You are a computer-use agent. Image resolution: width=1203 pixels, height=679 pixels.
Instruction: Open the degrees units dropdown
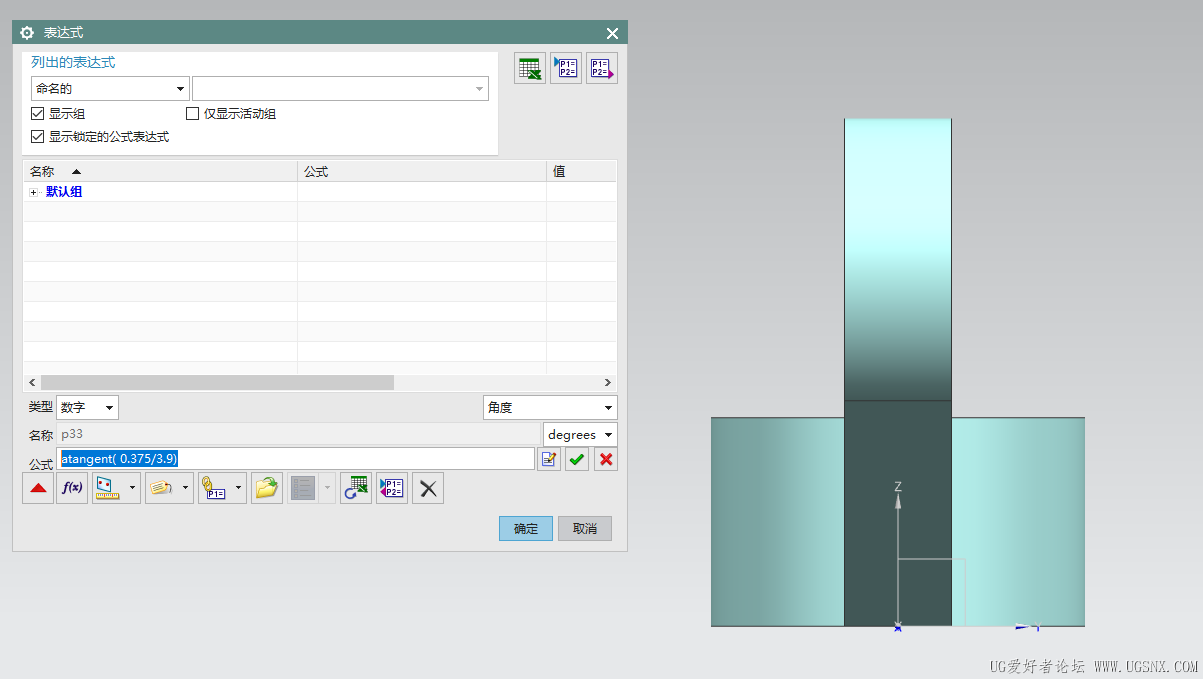coord(580,435)
